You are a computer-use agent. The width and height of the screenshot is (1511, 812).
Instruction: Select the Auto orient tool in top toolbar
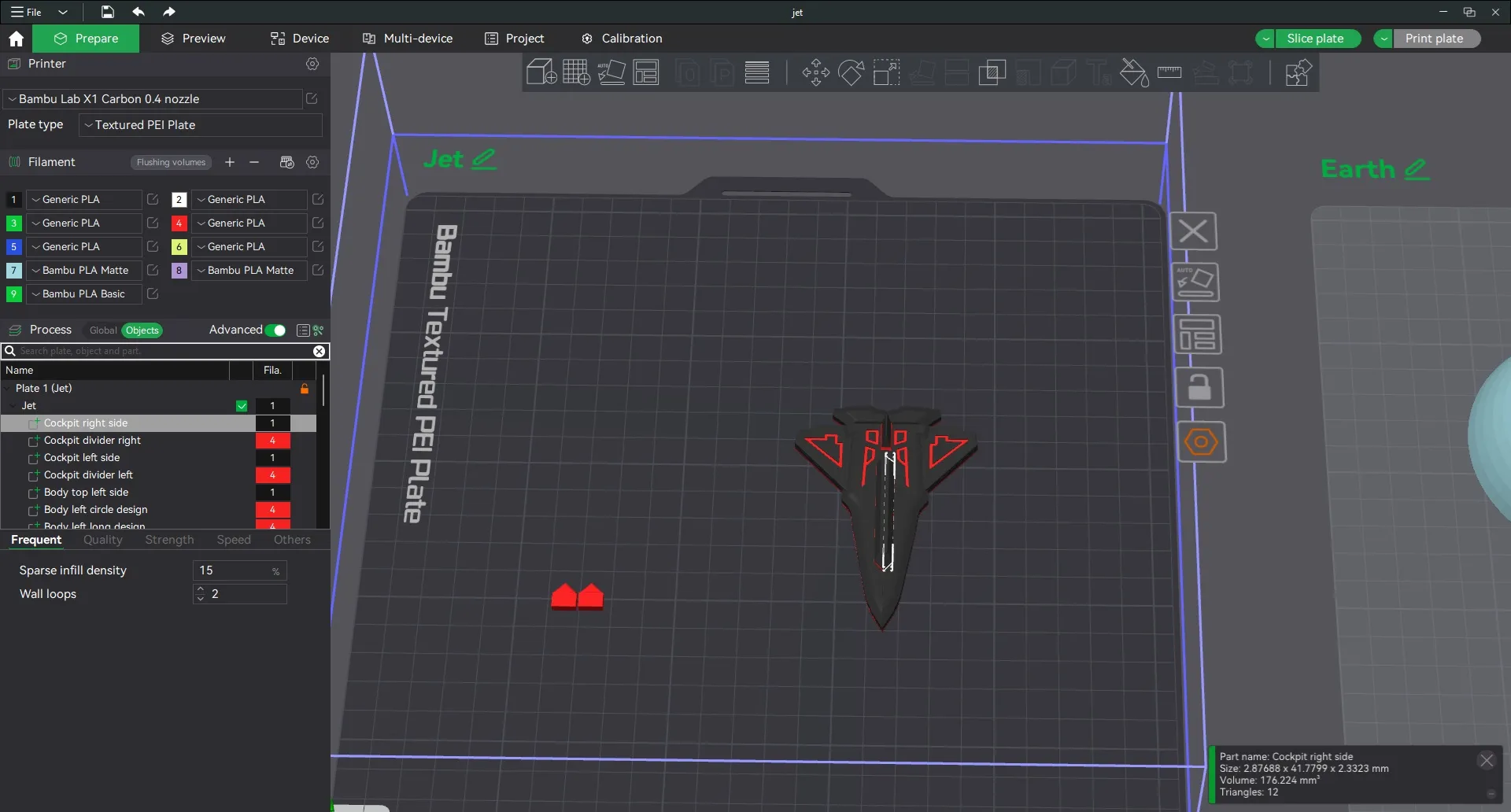point(611,72)
